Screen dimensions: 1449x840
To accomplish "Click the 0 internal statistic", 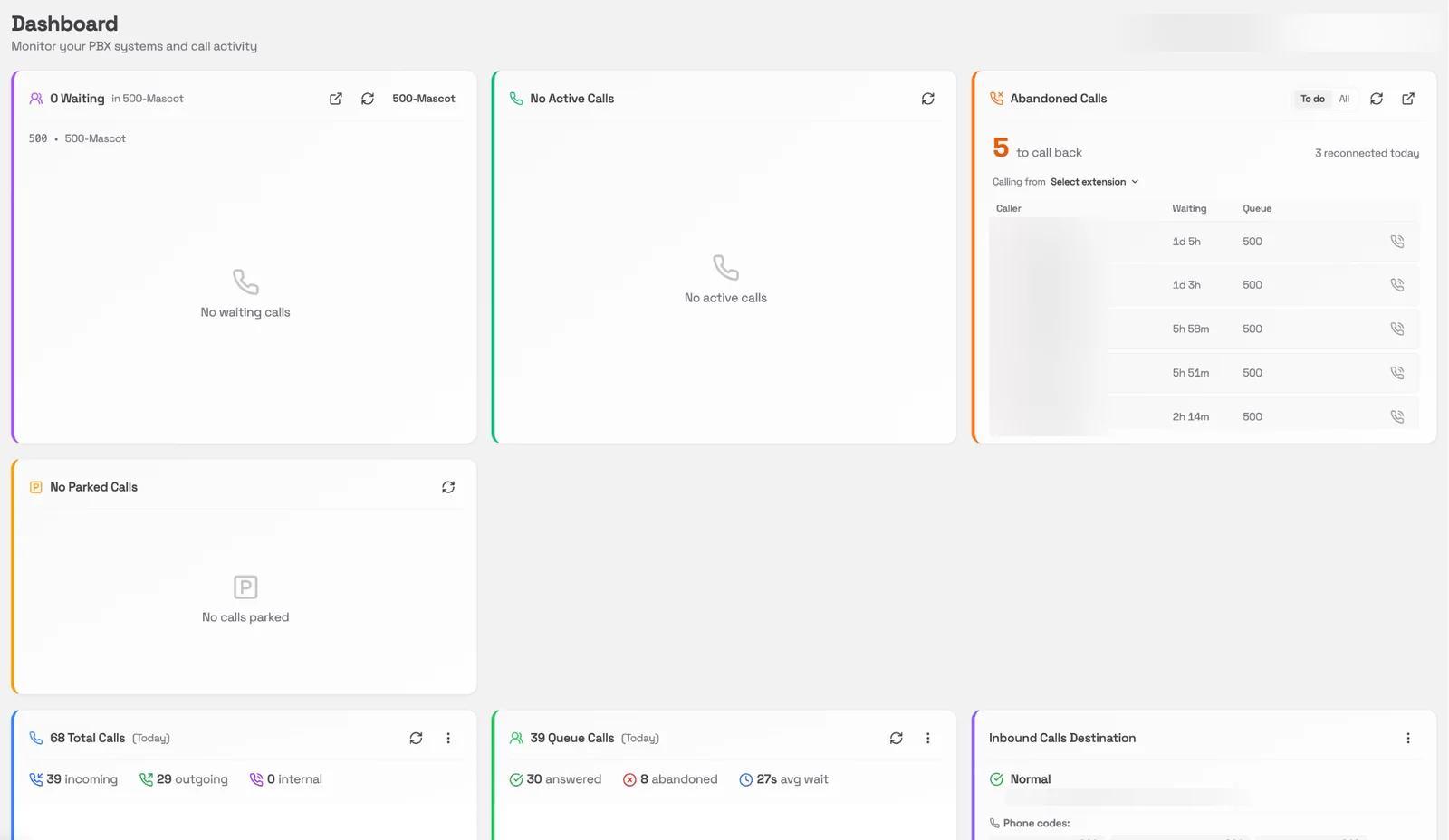I will (286, 779).
